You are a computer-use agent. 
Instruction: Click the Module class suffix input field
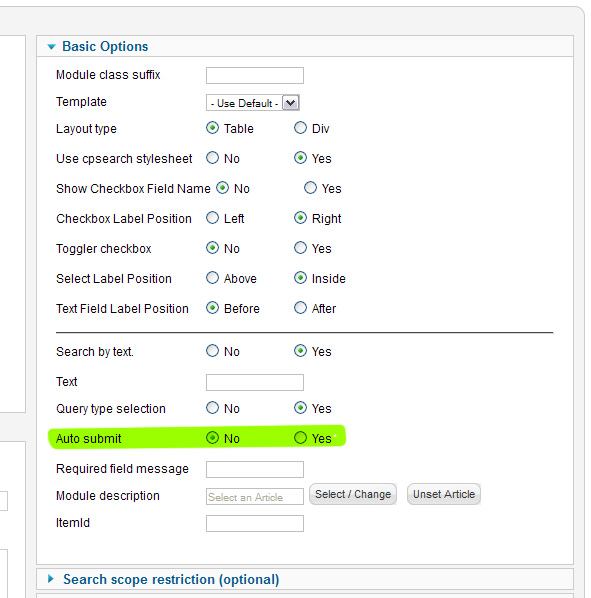[x=255, y=76]
